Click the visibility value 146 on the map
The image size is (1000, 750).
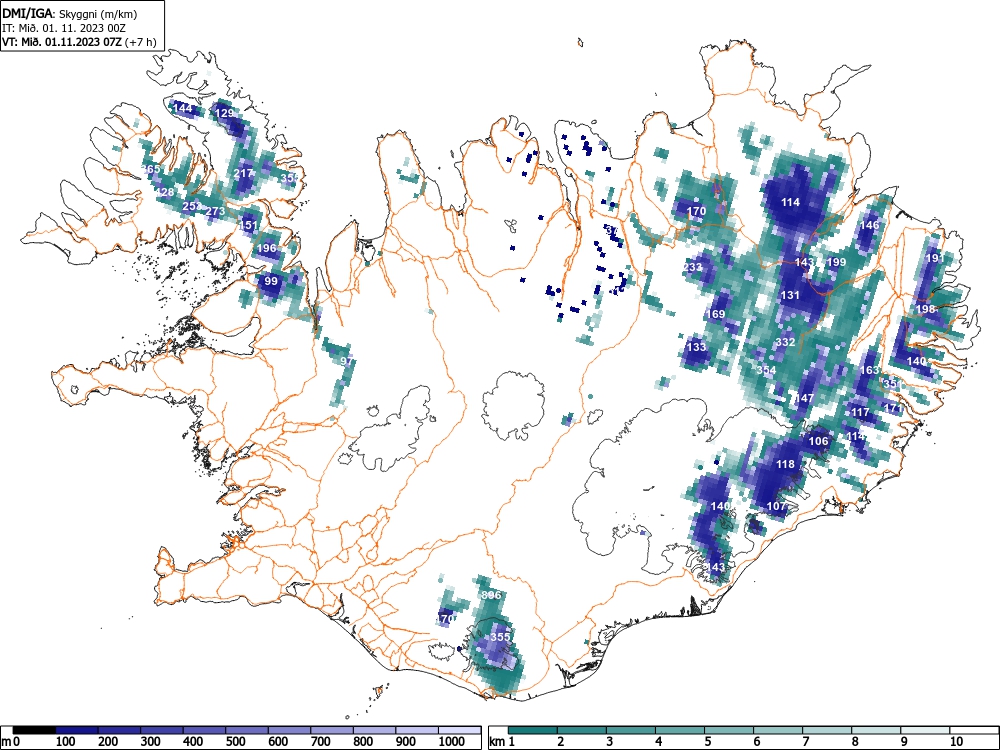869,225
